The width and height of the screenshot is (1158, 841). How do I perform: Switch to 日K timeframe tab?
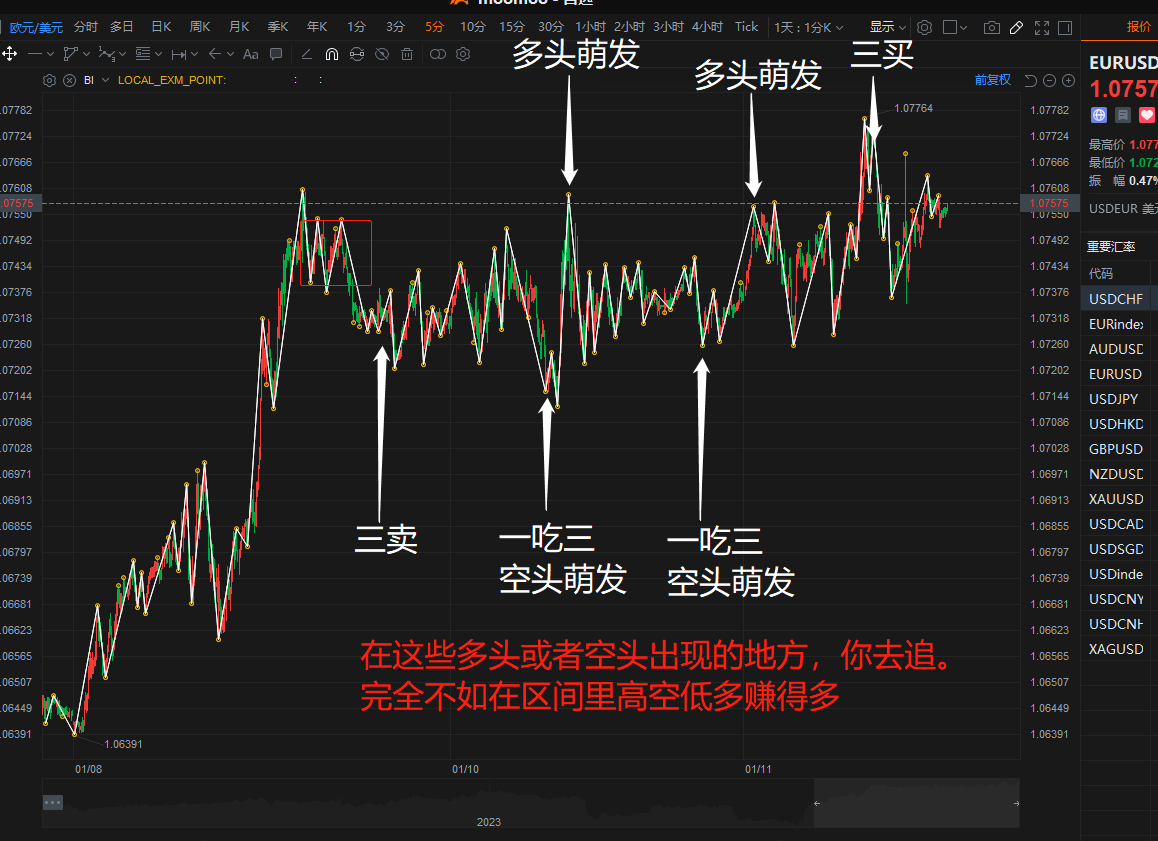[x=161, y=27]
